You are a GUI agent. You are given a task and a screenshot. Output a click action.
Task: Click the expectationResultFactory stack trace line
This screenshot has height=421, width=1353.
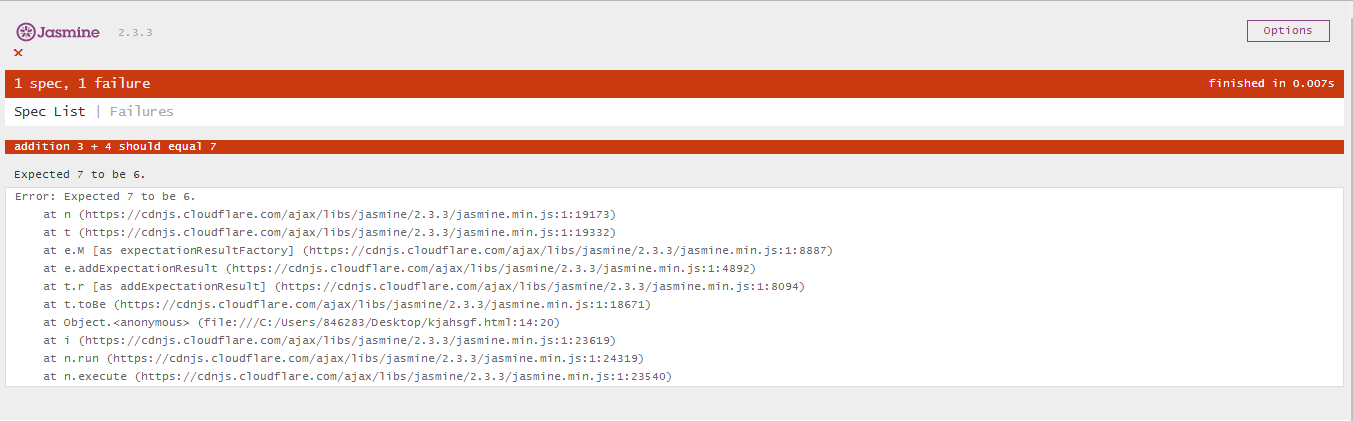(x=438, y=250)
